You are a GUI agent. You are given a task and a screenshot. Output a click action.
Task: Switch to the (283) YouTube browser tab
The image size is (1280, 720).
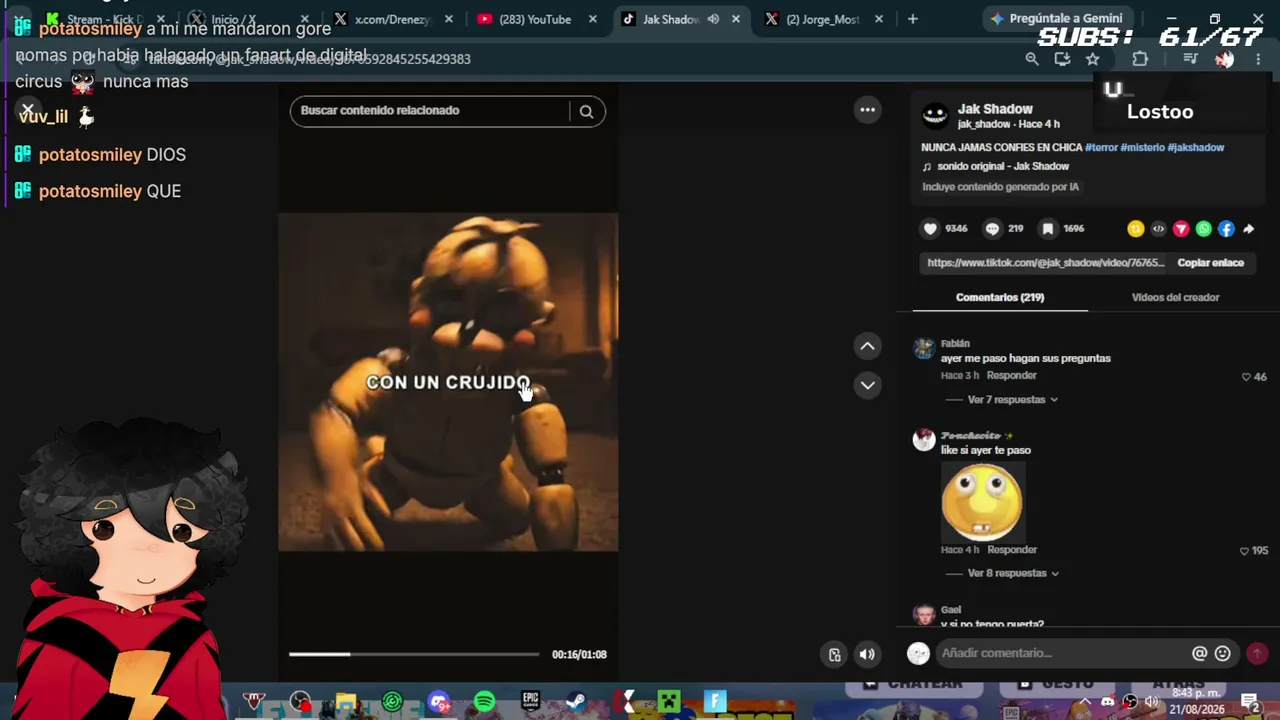(x=537, y=19)
